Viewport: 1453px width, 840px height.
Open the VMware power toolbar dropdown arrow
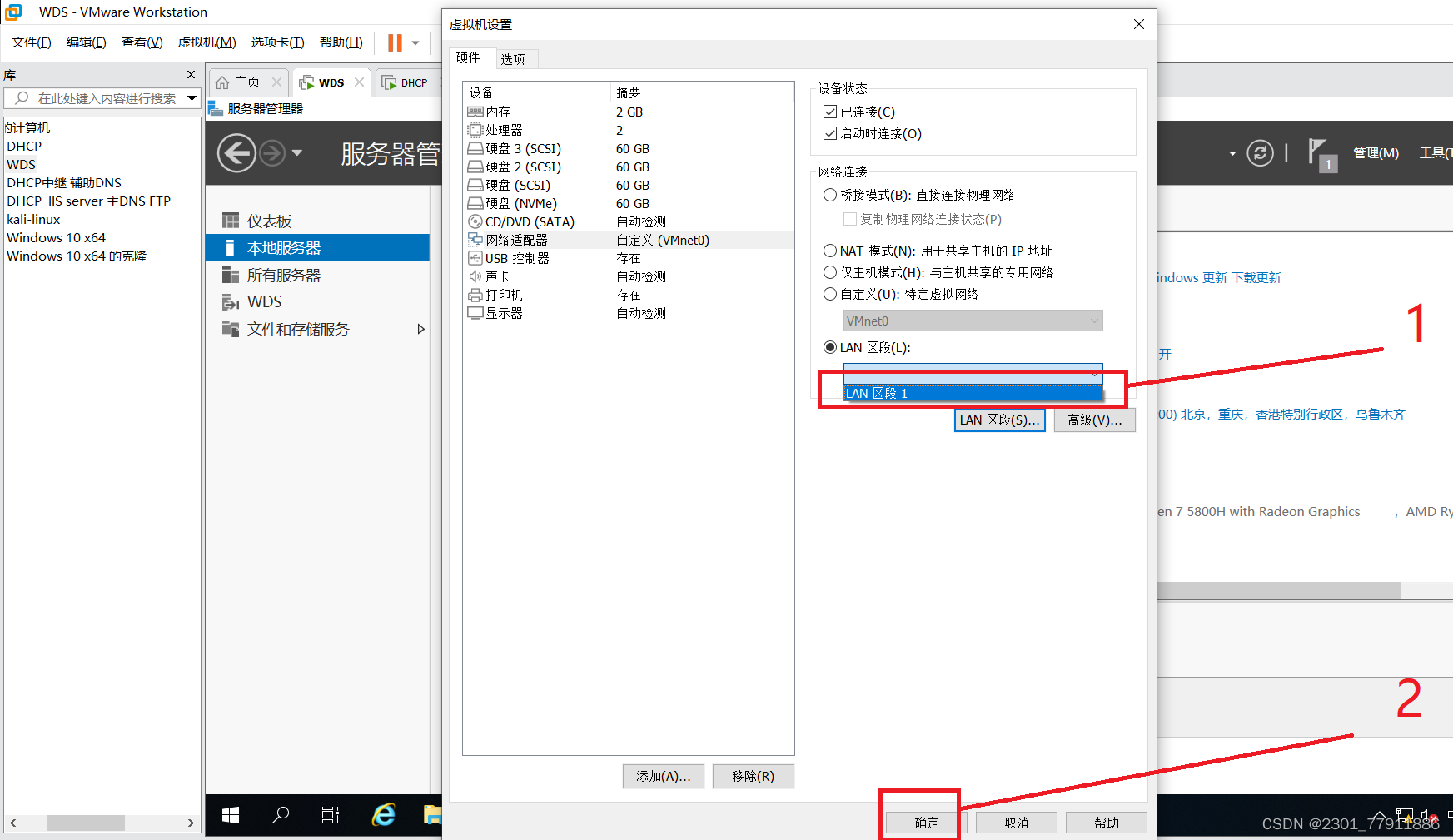pyautogui.click(x=415, y=42)
